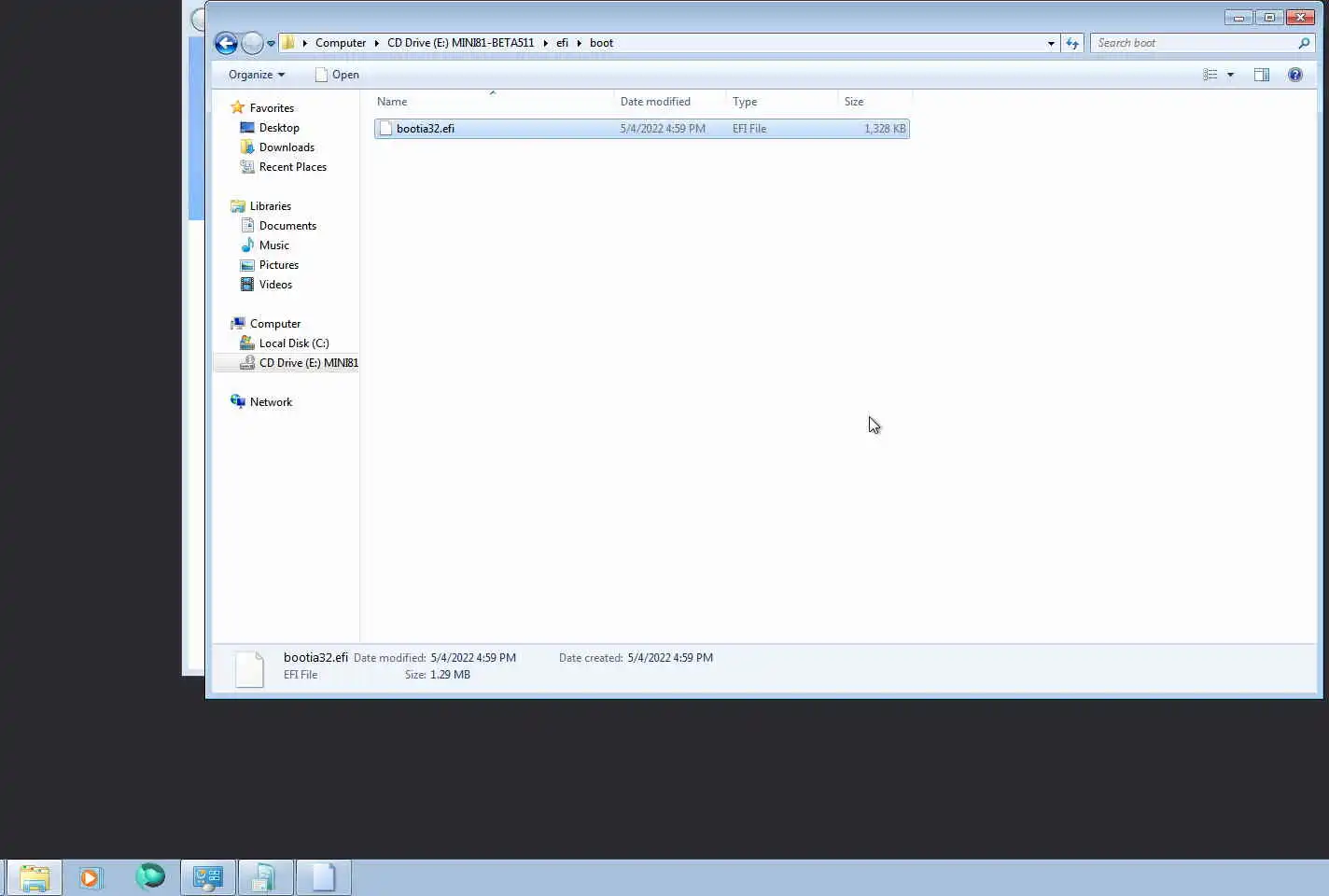
Task: Click the magnifier icon in the search box
Action: coord(1304,43)
